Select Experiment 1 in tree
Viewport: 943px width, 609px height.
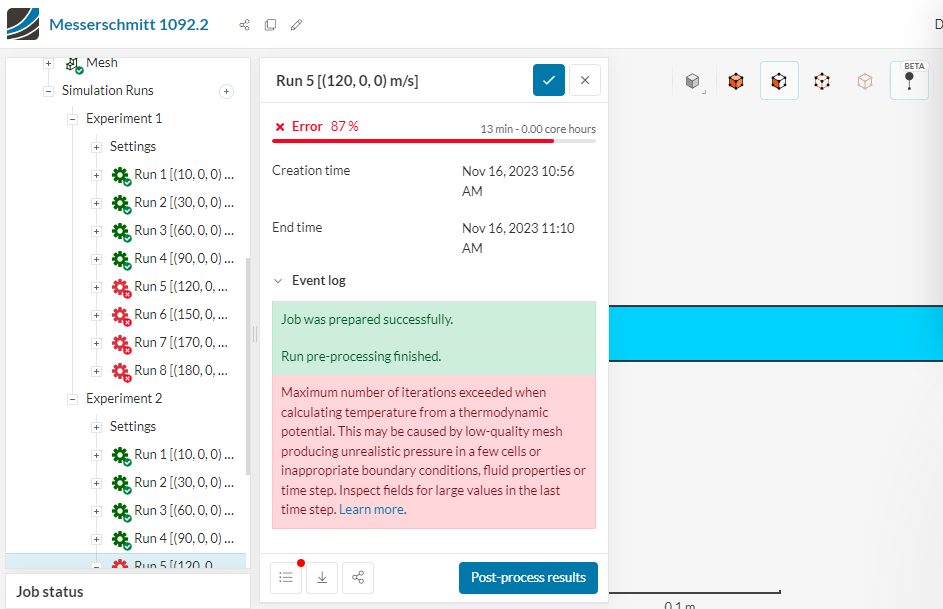pyautogui.click(x=124, y=118)
